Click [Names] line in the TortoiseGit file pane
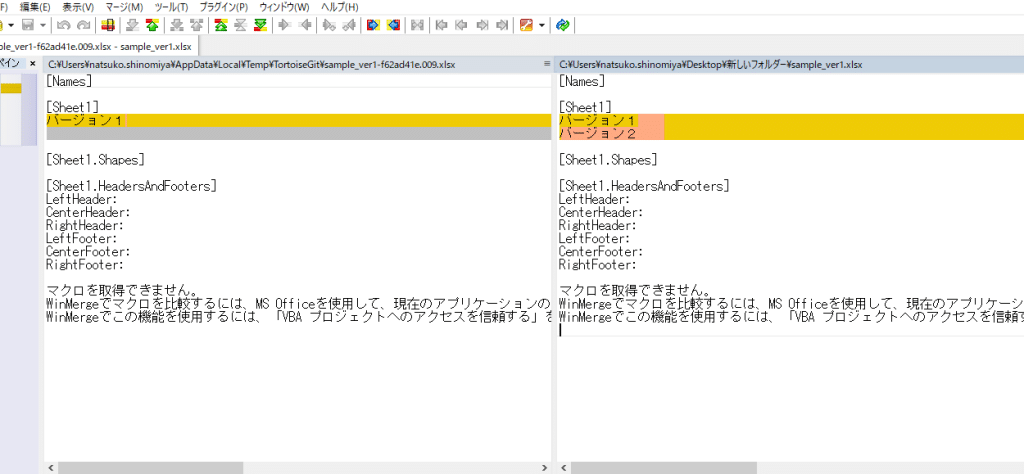Viewport: 1024px width, 474px height. (x=69, y=82)
